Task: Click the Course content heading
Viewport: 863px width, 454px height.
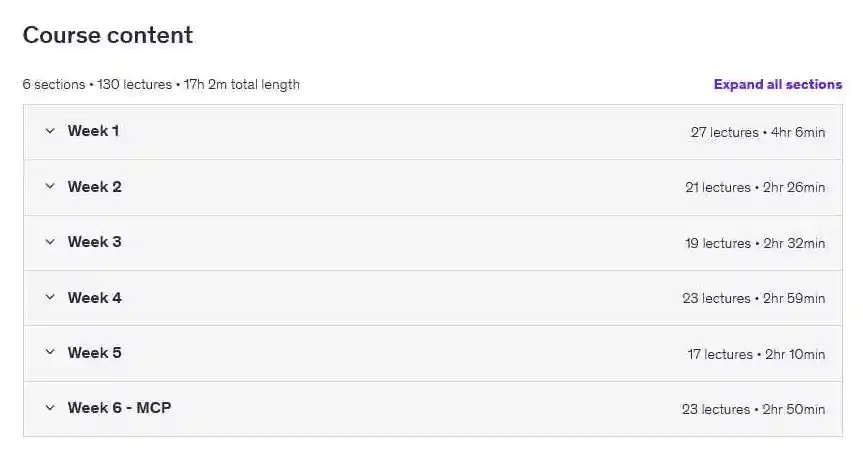Action: 108,35
